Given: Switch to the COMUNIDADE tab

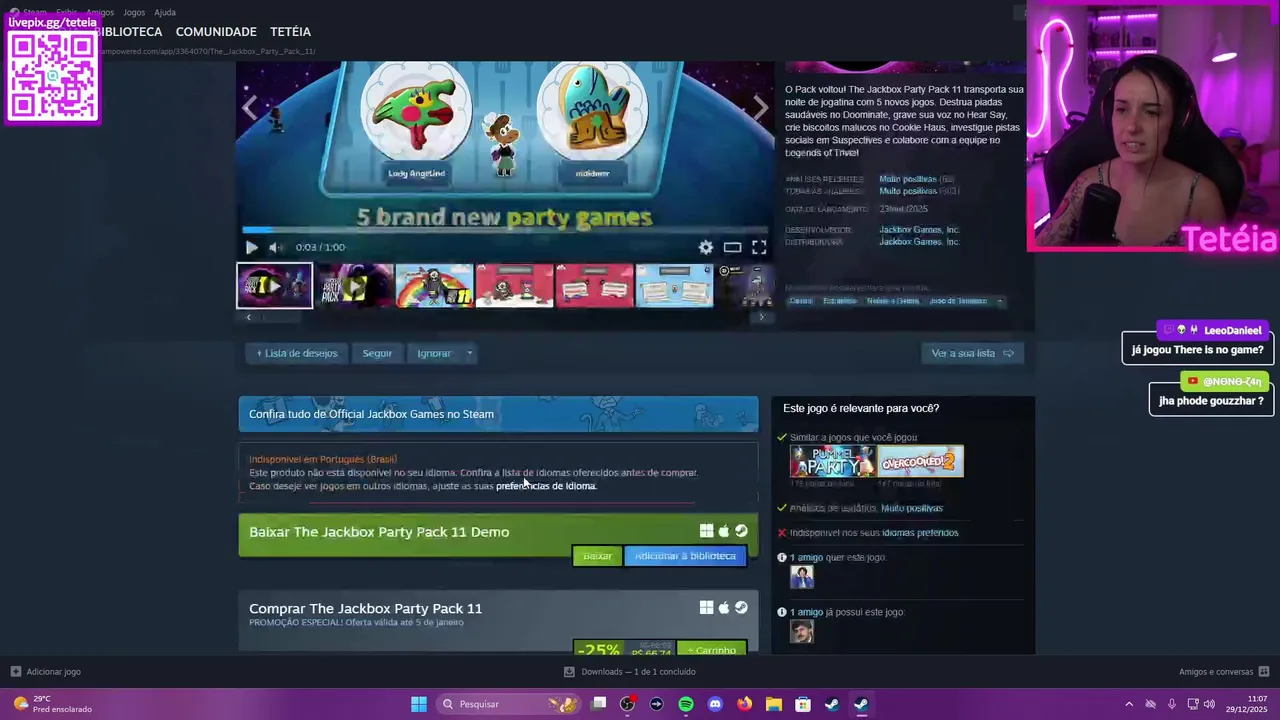Looking at the screenshot, I should (216, 32).
